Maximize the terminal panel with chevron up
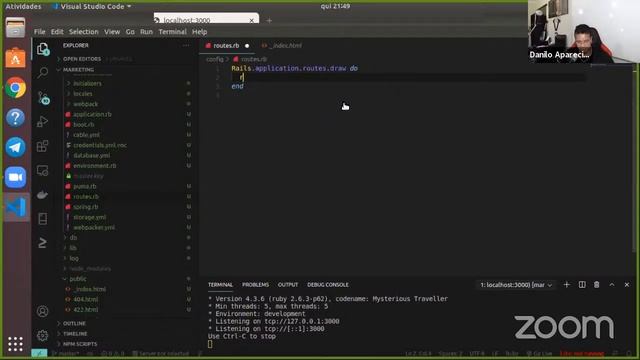640x360 pixels. click(x=612, y=284)
